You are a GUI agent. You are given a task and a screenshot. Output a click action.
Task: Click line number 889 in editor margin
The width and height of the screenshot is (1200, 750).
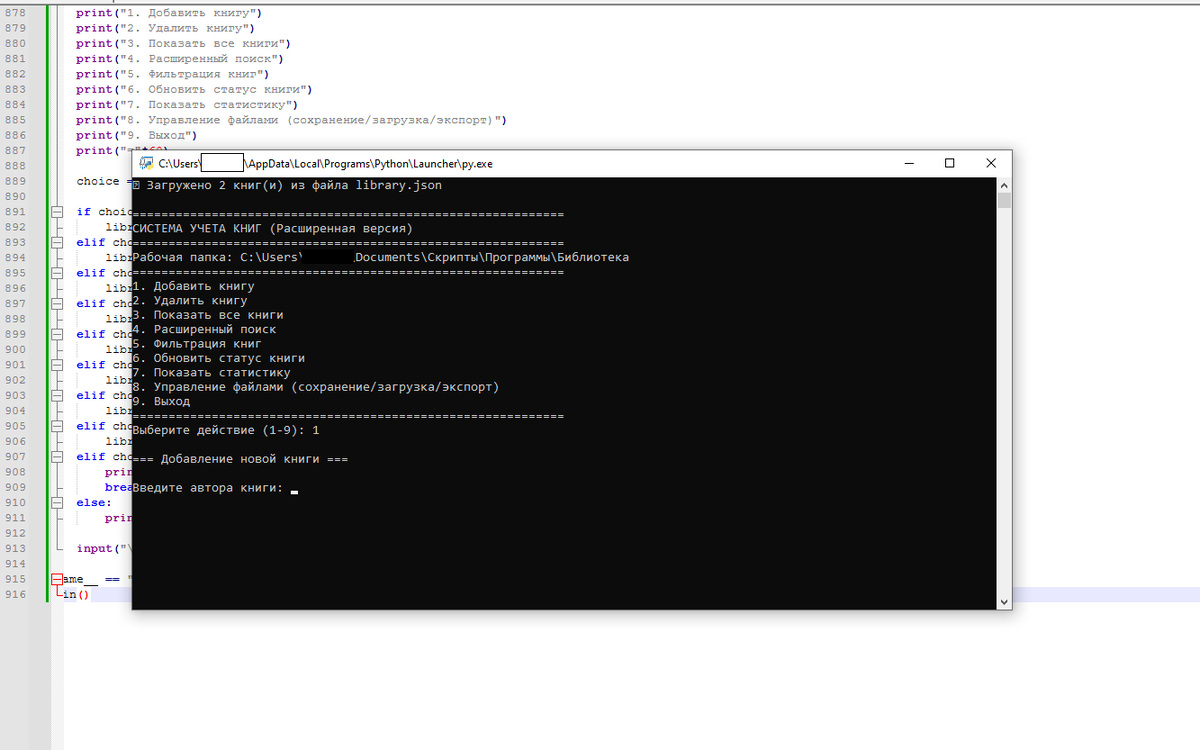tap(14, 181)
